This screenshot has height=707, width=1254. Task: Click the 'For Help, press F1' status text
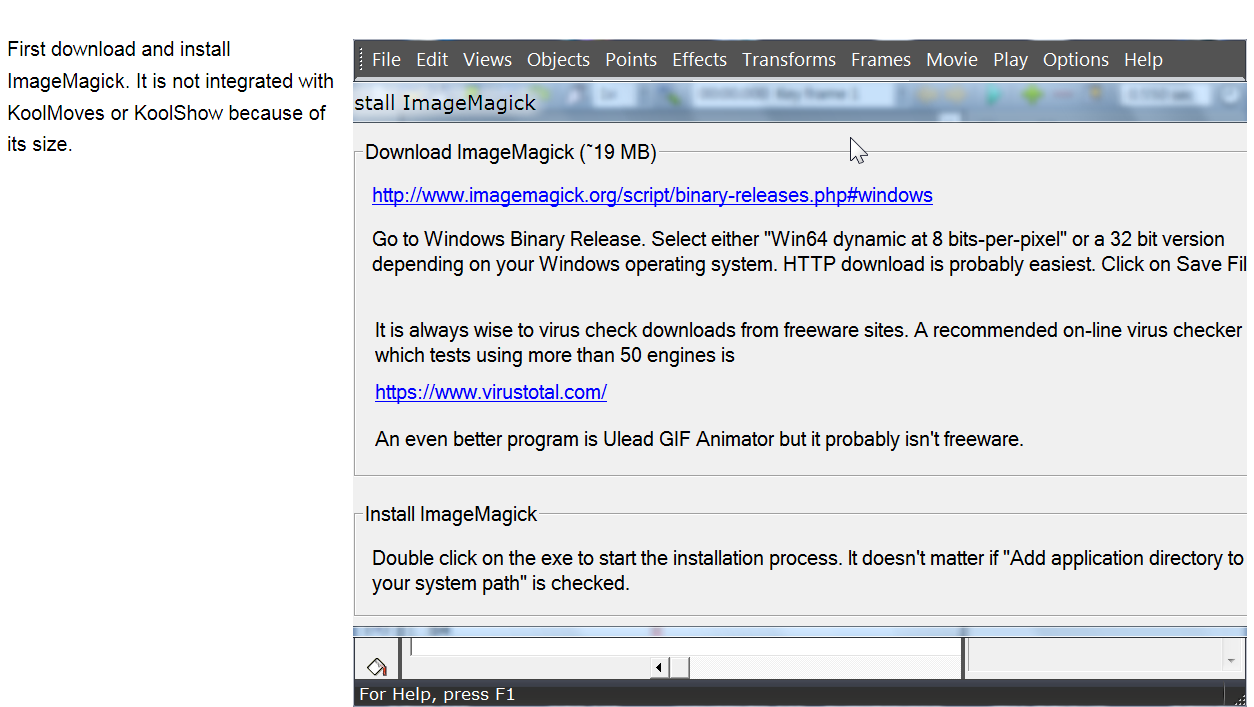[x=437, y=694]
